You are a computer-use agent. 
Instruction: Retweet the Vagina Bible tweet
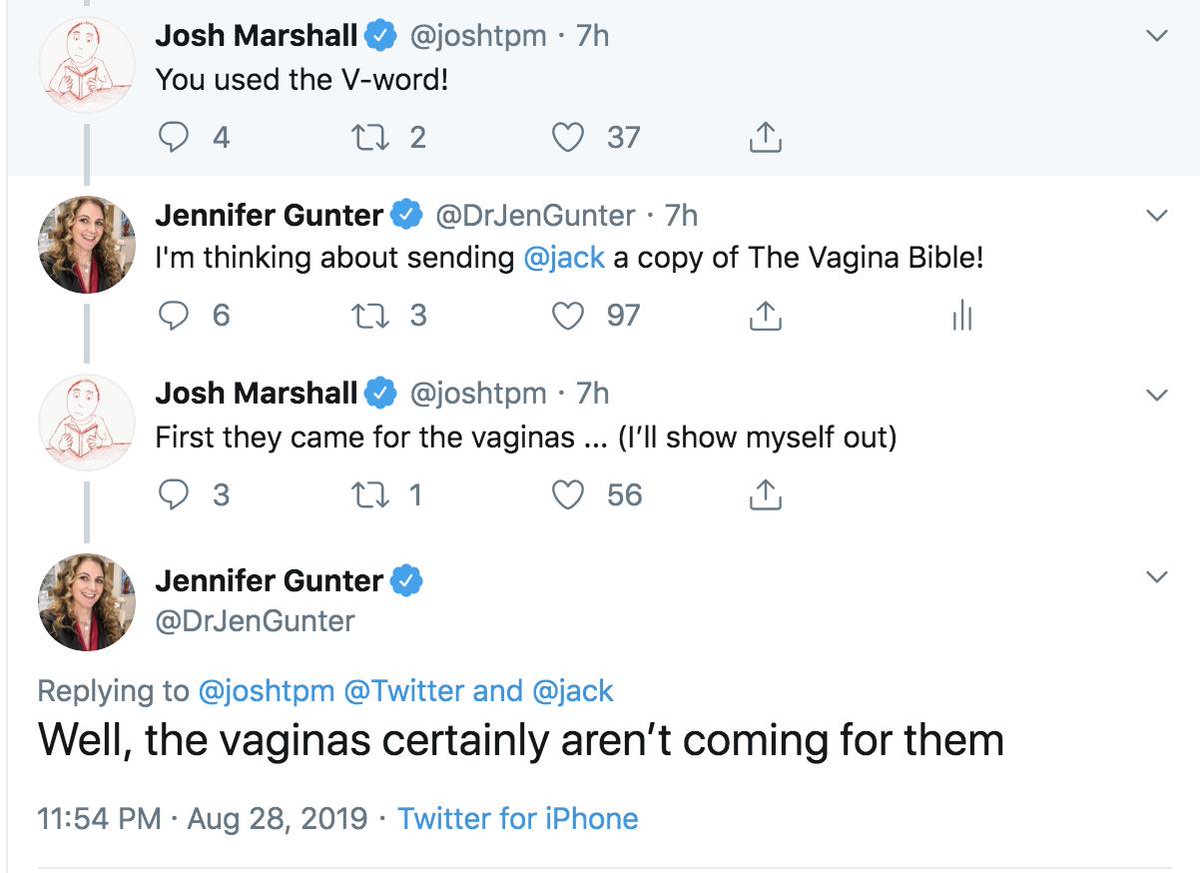tap(372, 316)
